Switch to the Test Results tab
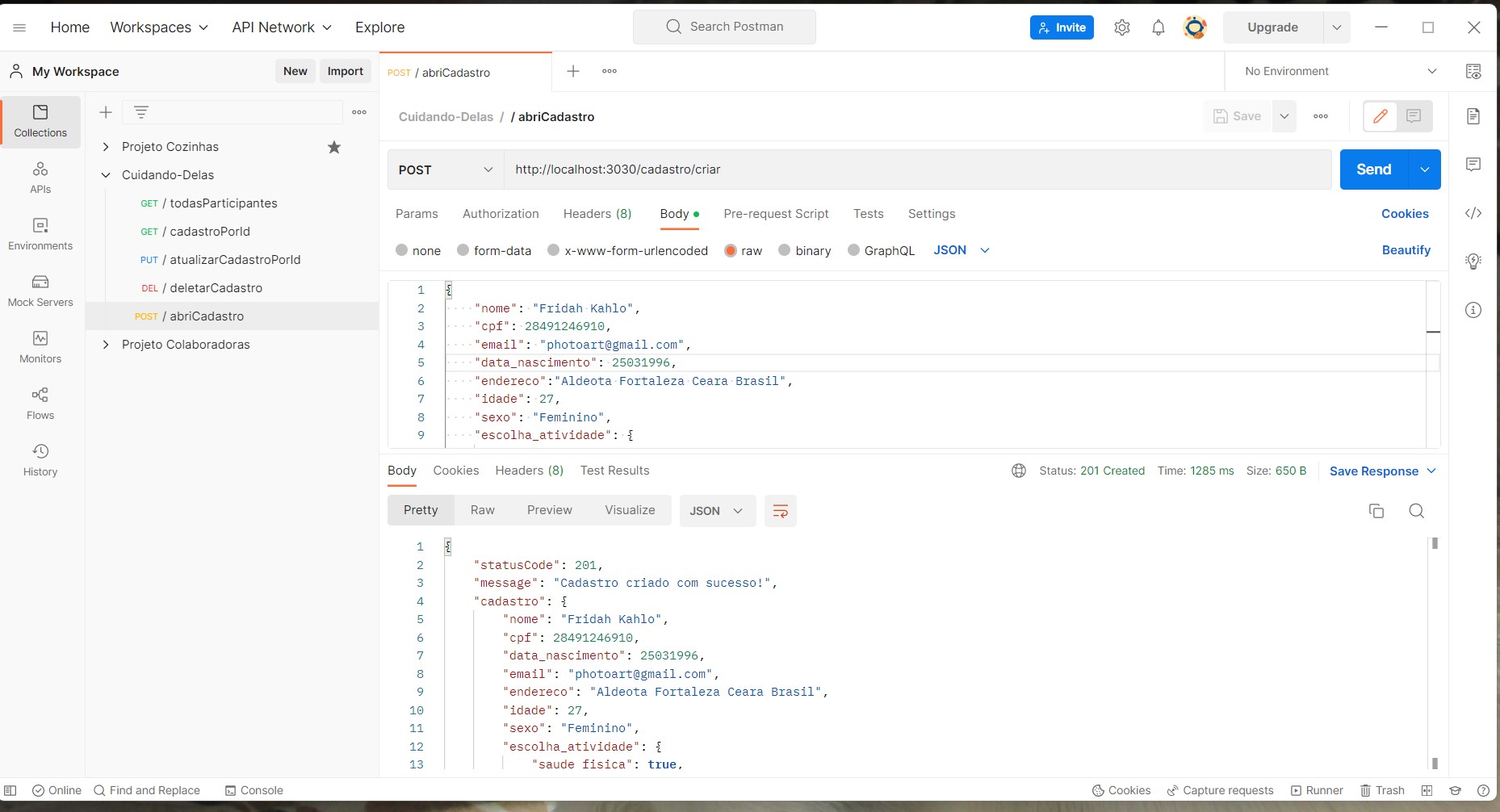1500x812 pixels. [614, 471]
